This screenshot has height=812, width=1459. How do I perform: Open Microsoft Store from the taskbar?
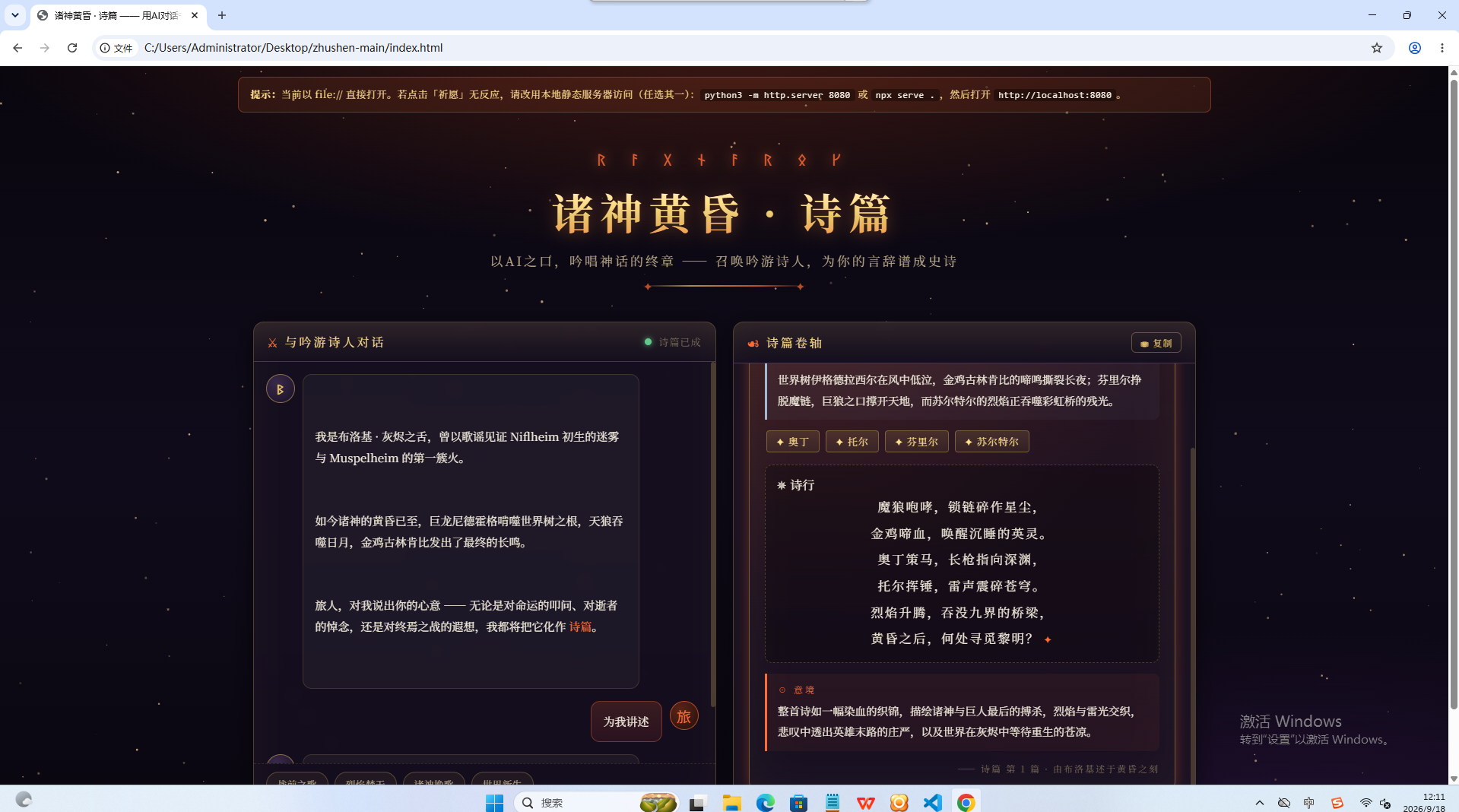(x=798, y=803)
